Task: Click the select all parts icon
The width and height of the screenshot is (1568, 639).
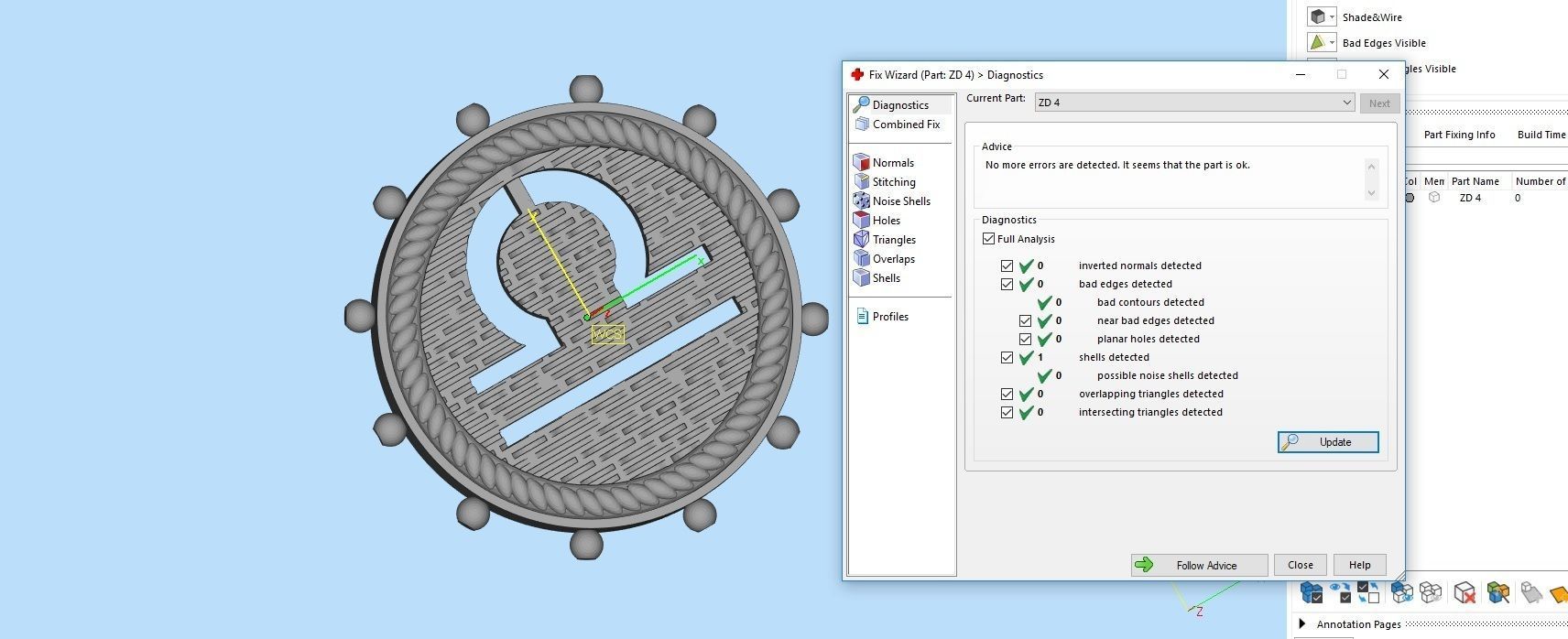Action: point(1312,593)
